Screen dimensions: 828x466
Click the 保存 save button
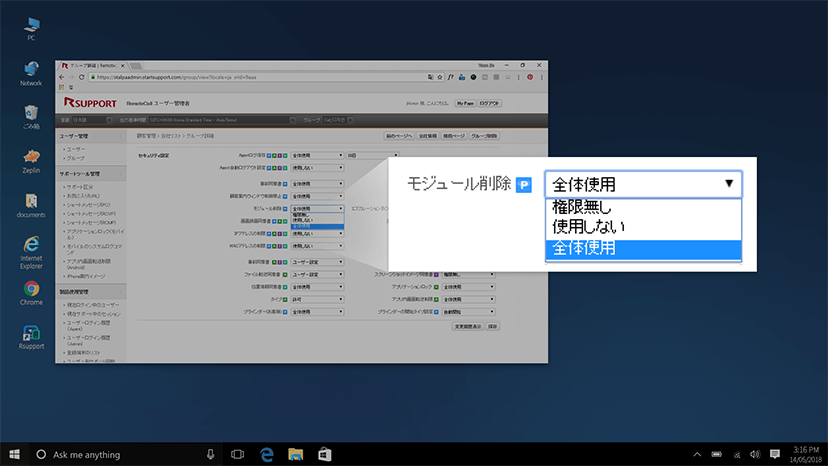[493, 327]
